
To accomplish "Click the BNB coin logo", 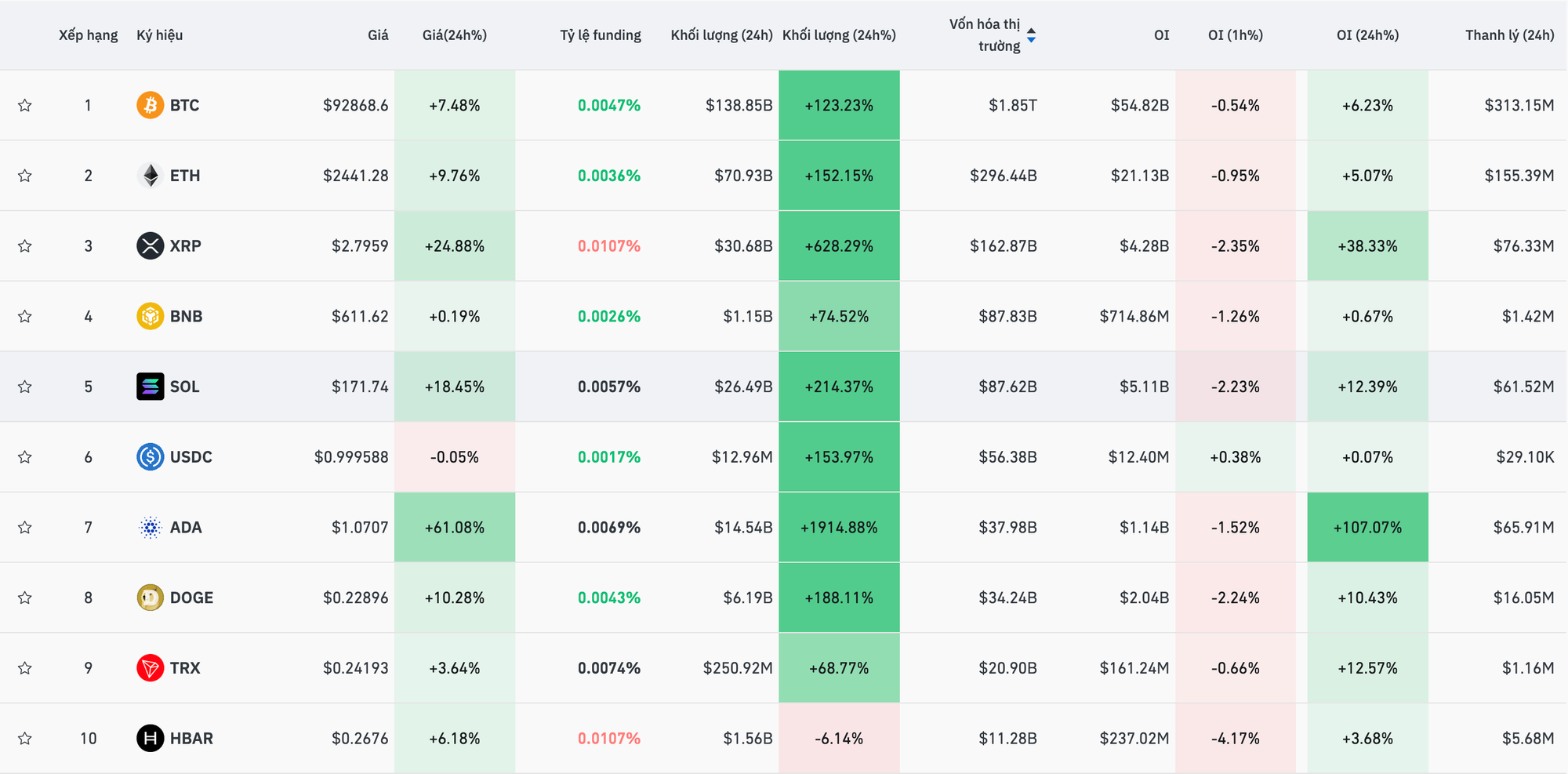I will pos(150,316).
